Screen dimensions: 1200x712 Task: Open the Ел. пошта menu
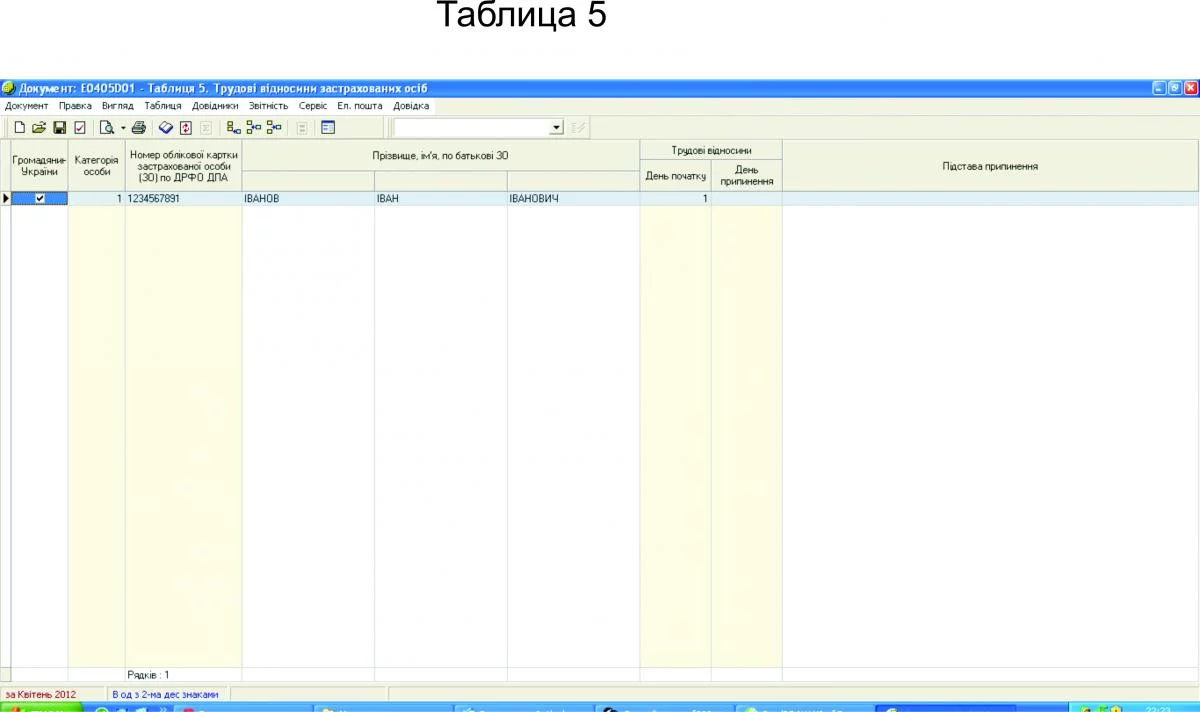[x=360, y=106]
